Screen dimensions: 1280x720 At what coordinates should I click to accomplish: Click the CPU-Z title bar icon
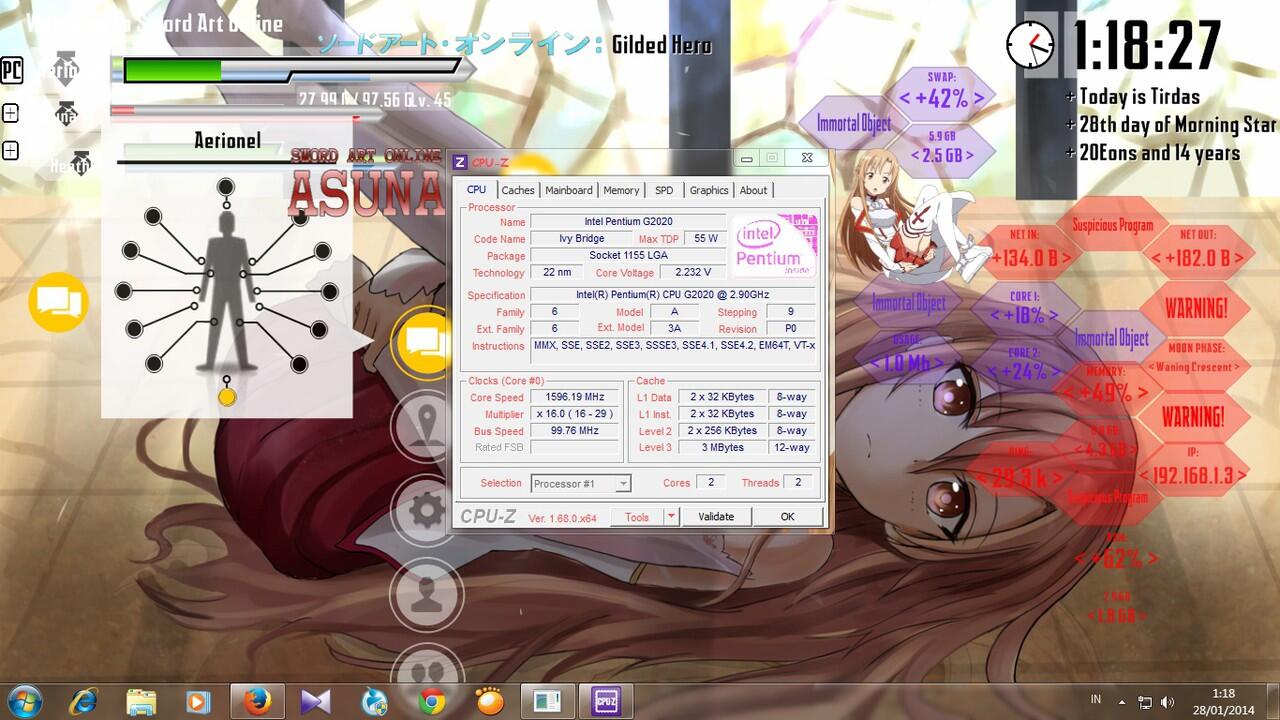[459, 161]
